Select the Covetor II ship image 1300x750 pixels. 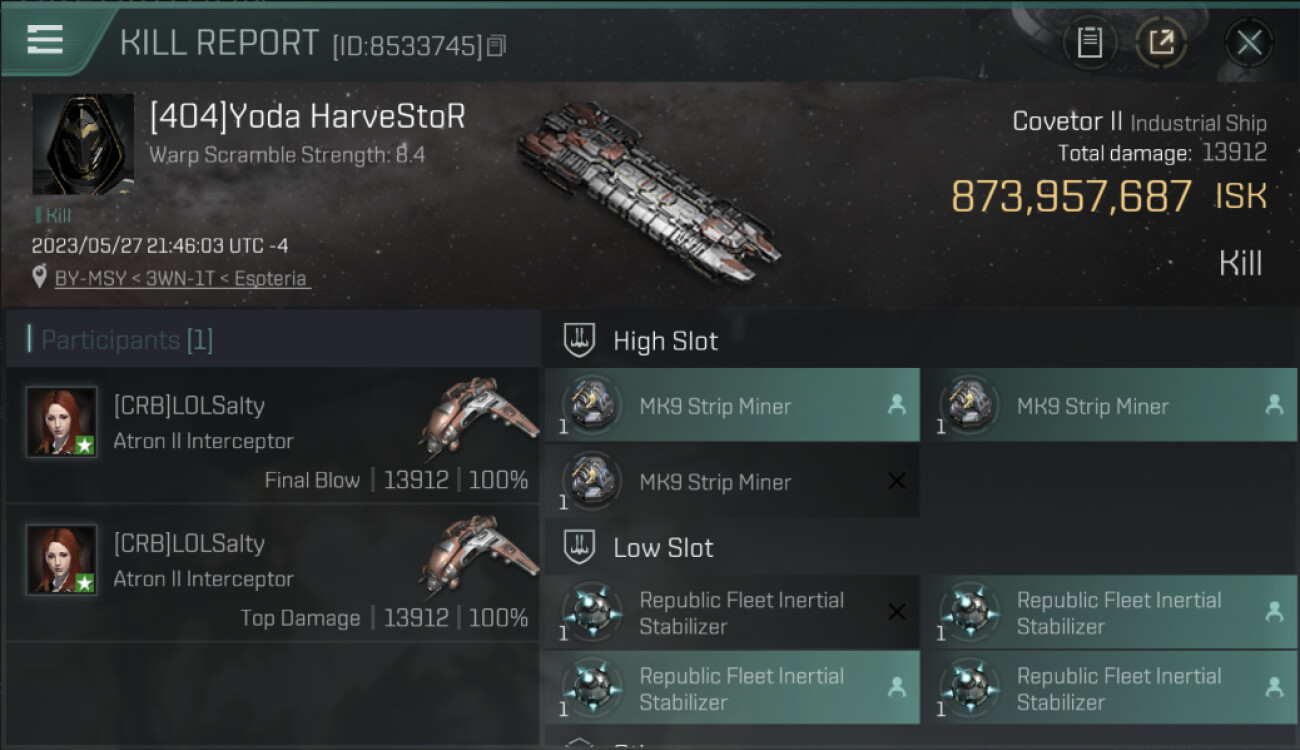click(649, 190)
